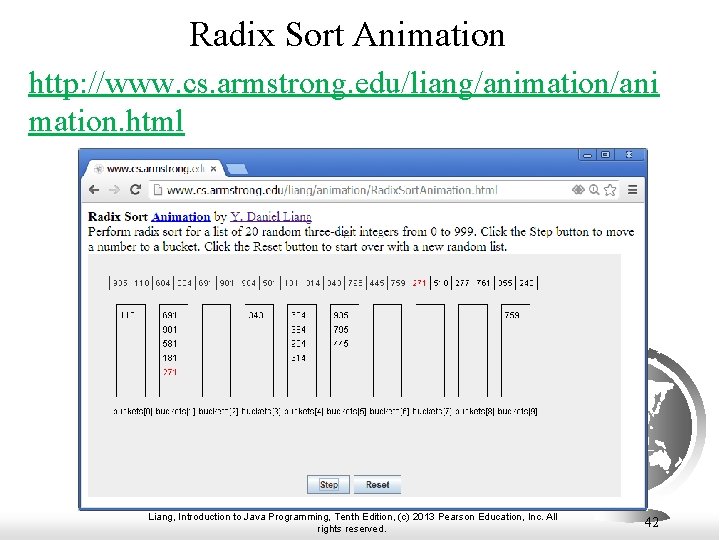
Task: Click the icon left of the zoom magnifier
Action: point(578,190)
